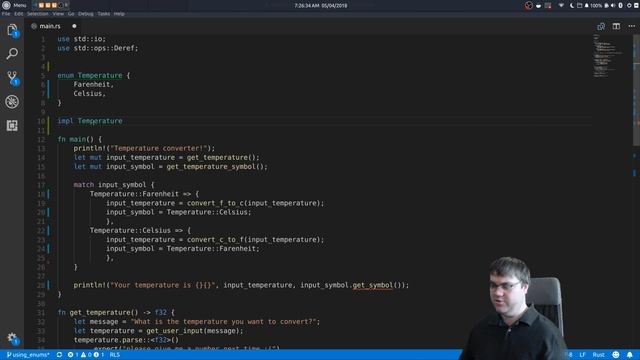This screenshot has width=640, height=360.
Task: Open the Search view in activity bar
Action: [x=12, y=53]
